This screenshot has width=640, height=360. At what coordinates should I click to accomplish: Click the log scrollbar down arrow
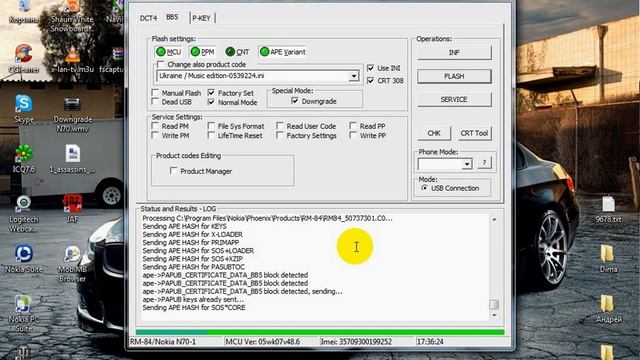click(x=494, y=315)
